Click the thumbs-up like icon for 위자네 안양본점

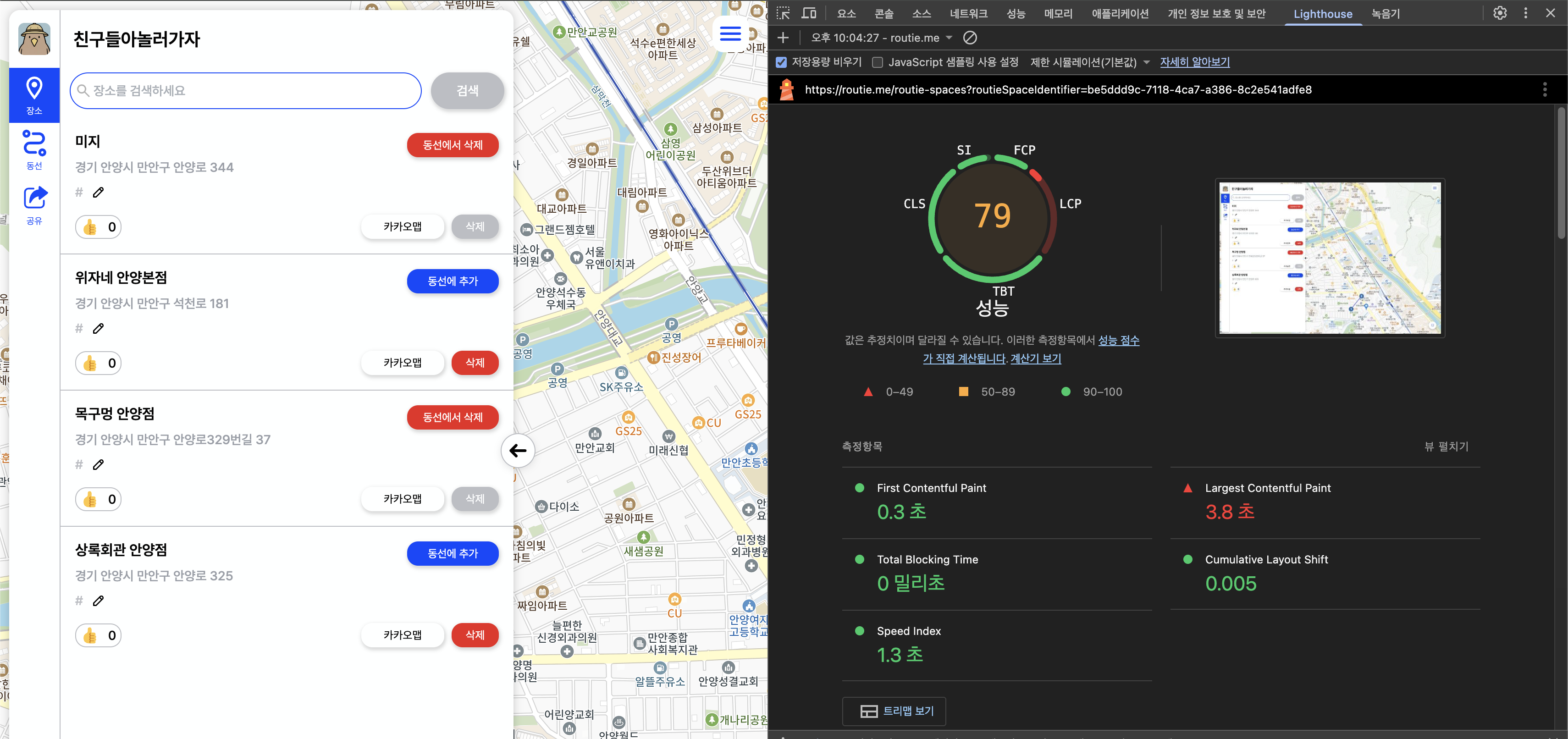pos(90,364)
